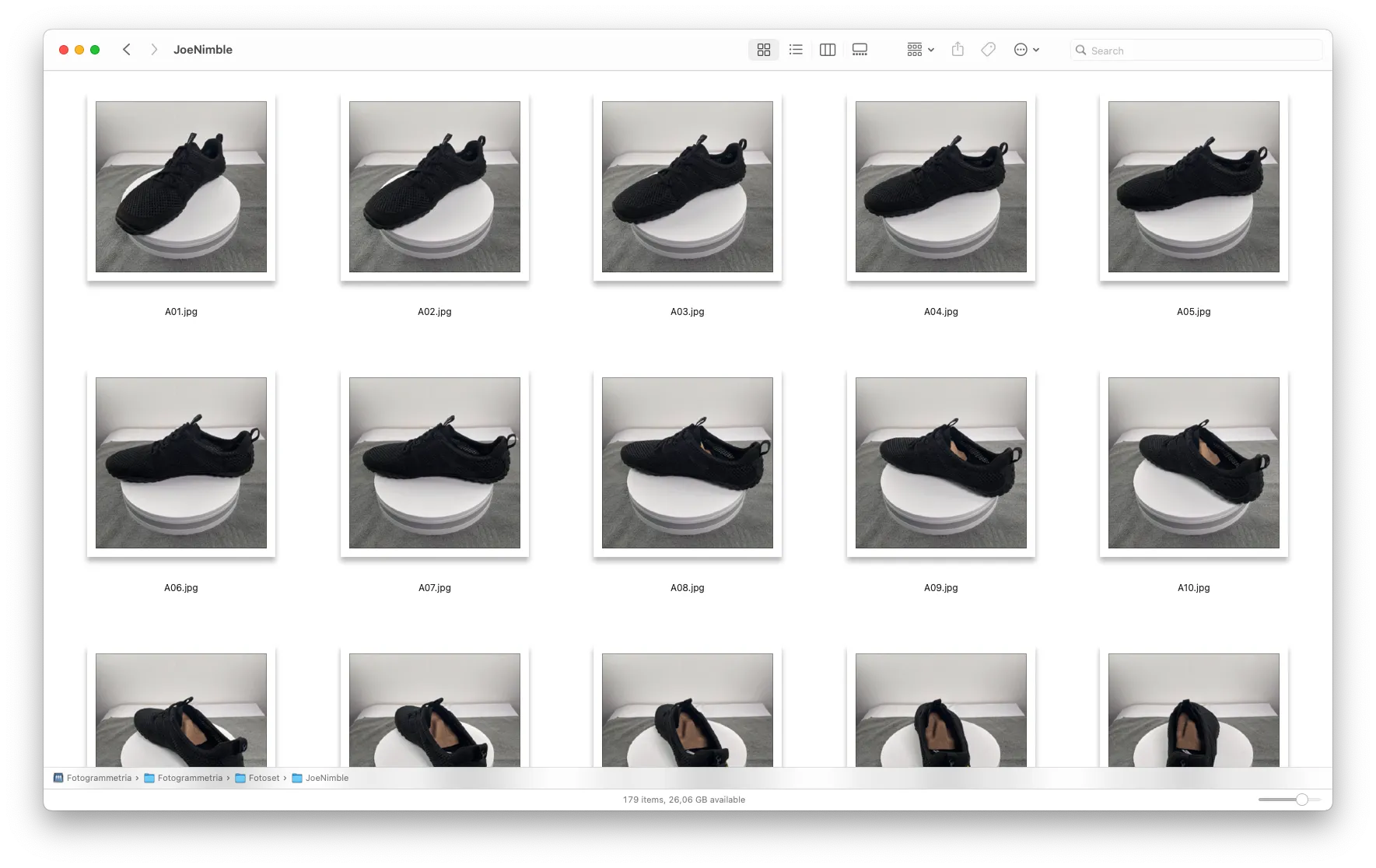Go forward with the forward arrow
This screenshot has height=868, width=1376.
tap(154, 50)
